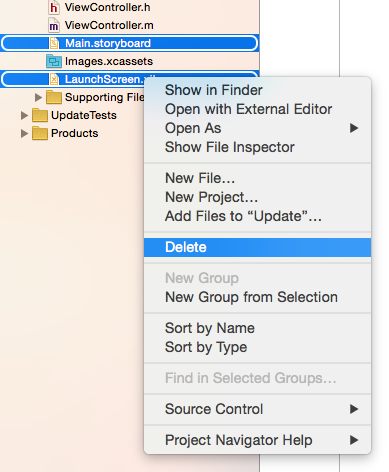Expand the UpdateTests group disclosure triangle
The image size is (389, 472).
tap(24, 115)
